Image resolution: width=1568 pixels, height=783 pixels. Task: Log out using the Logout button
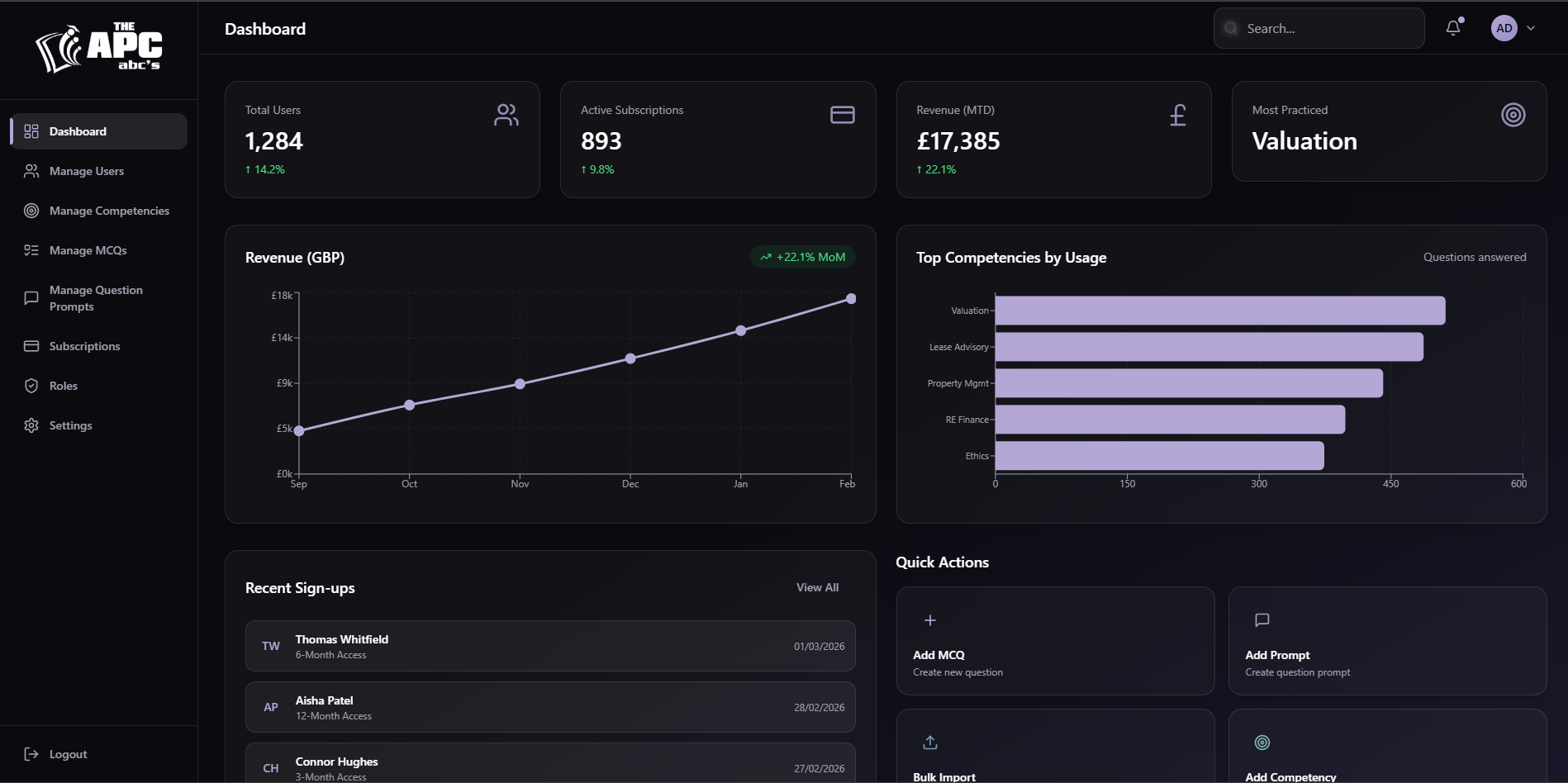[68, 754]
